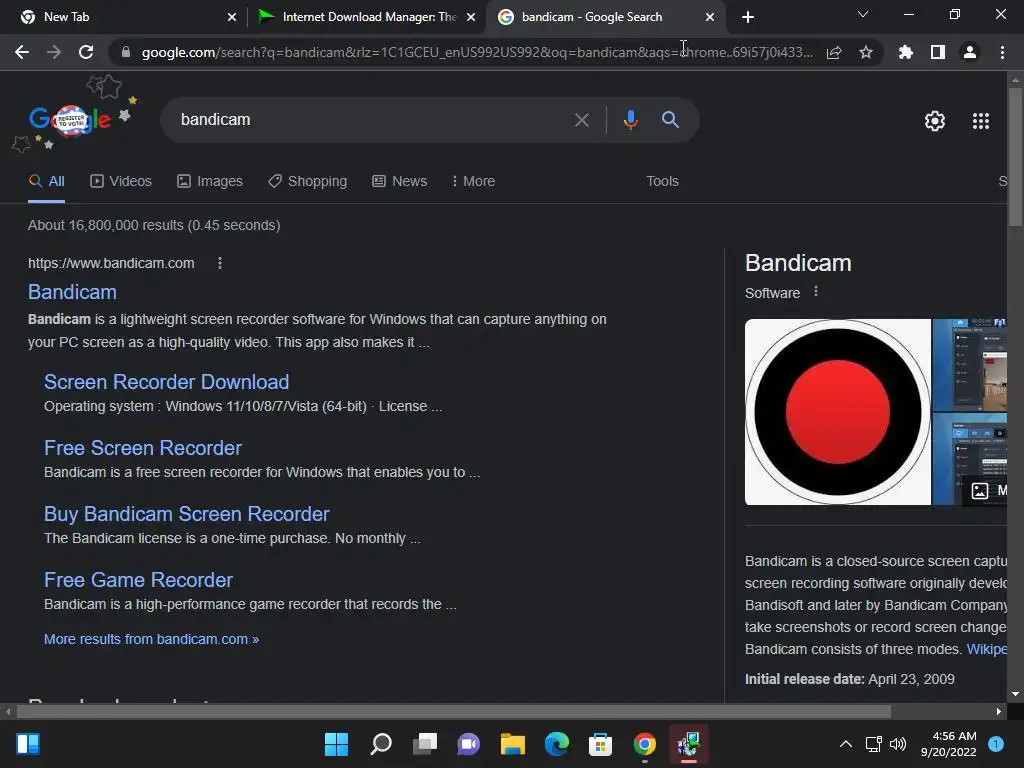
Task: Open the tab search dropdown chevron
Action: click(863, 14)
